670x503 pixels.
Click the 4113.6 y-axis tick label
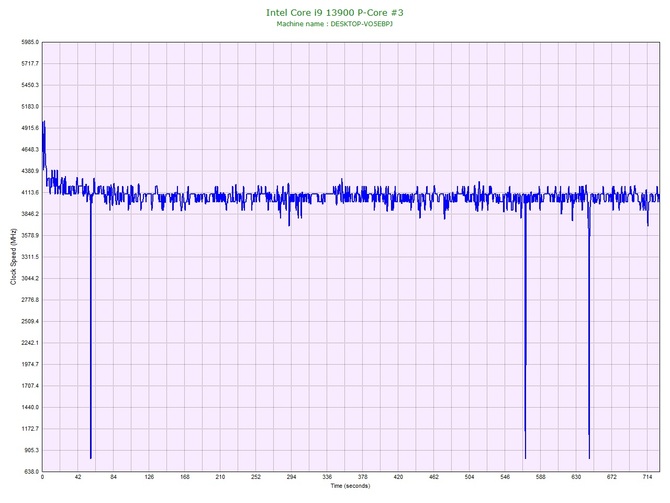[30, 193]
